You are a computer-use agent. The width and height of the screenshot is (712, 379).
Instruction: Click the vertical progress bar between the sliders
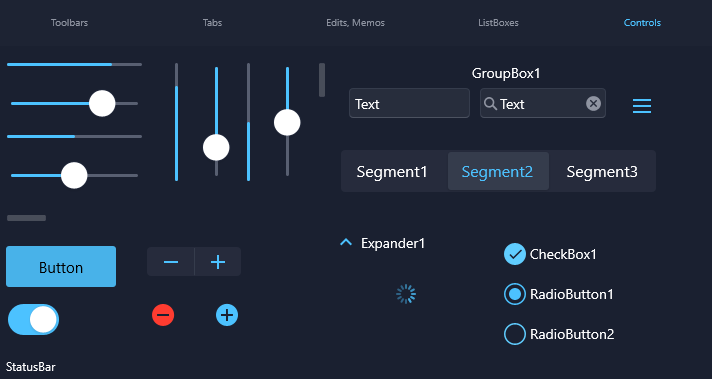click(248, 122)
